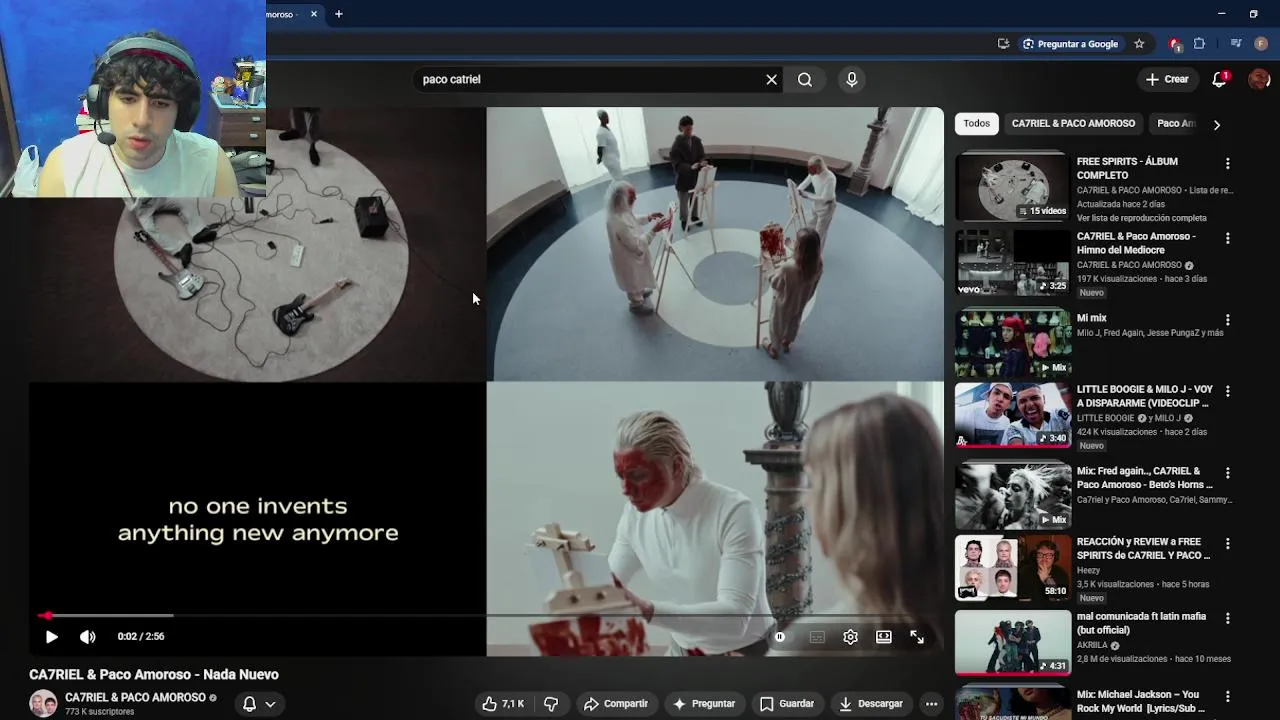Open options for REACCIÓN y REVIEW video
Viewport: 1280px width, 720px height.
[x=1227, y=544]
